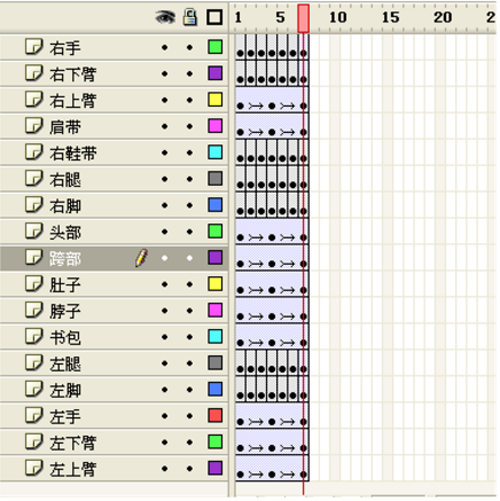Hide the 右下臂 layer via eye dot
This screenshot has height=501, width=500.
click(165, 74)
